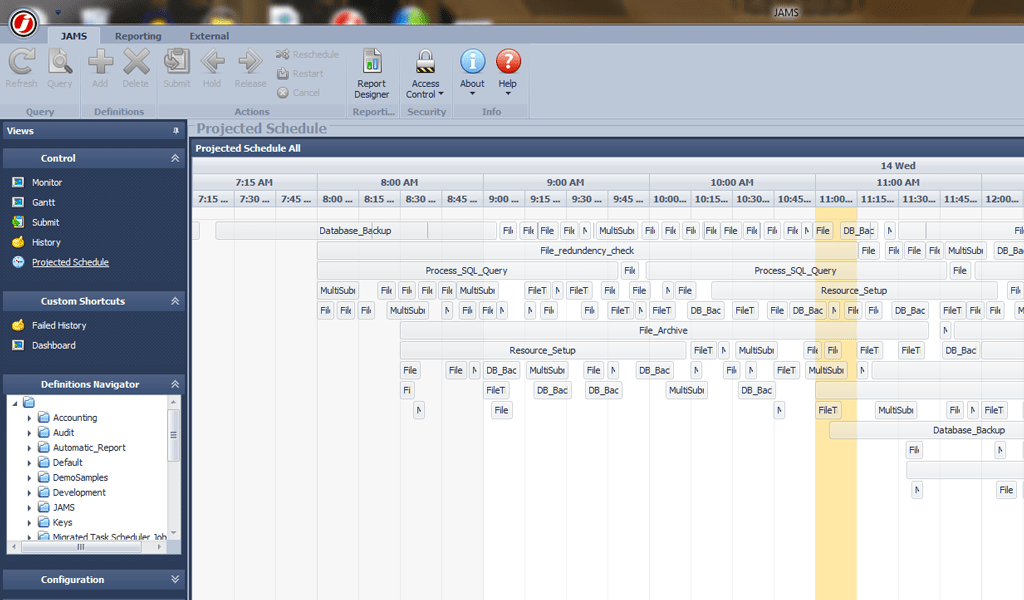Image resolution: width=1024 pixels, height=600 pixels.
Task: Expand the Configuration section
Action: [174, 579]
